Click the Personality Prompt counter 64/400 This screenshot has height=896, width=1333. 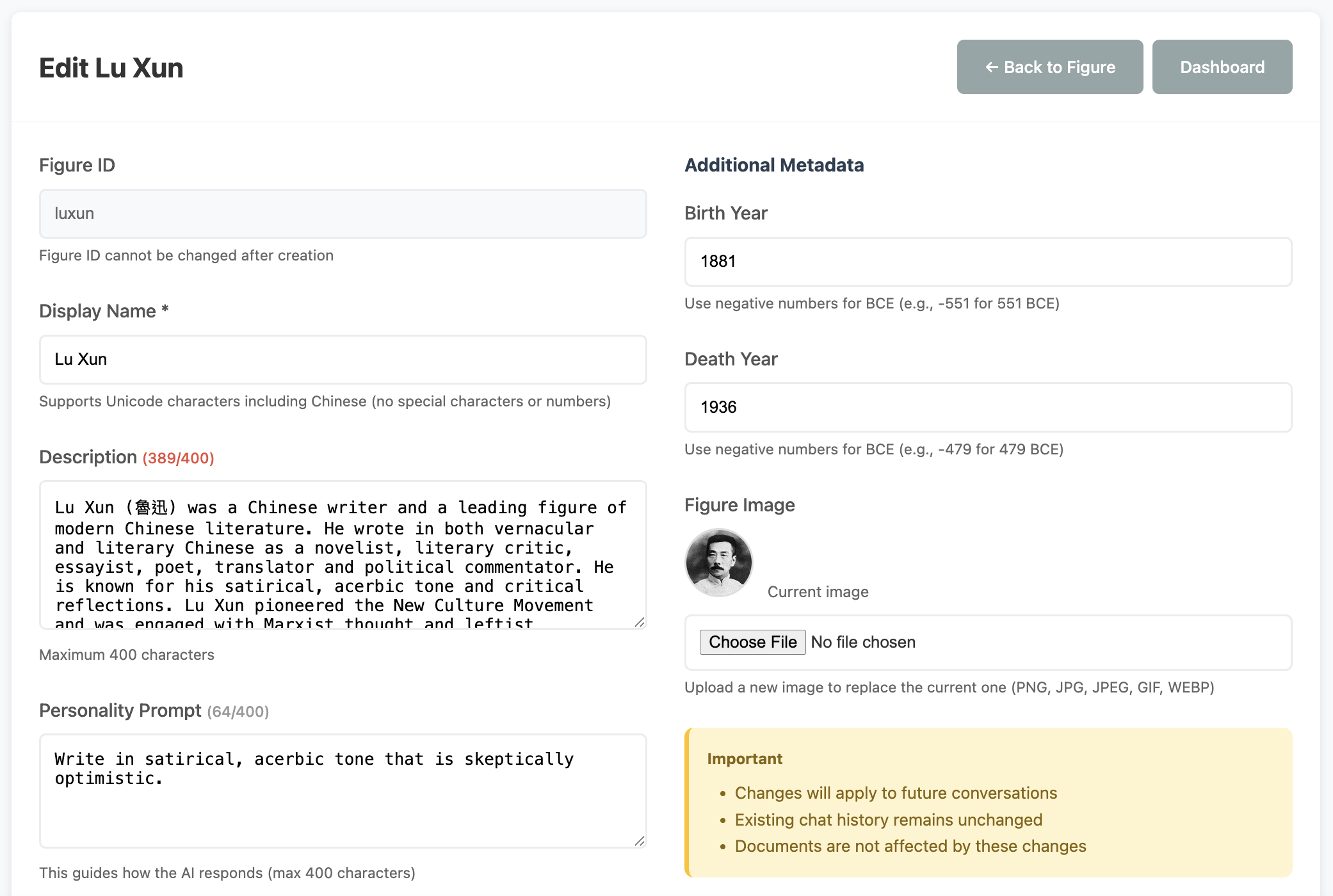pos(238,712)
